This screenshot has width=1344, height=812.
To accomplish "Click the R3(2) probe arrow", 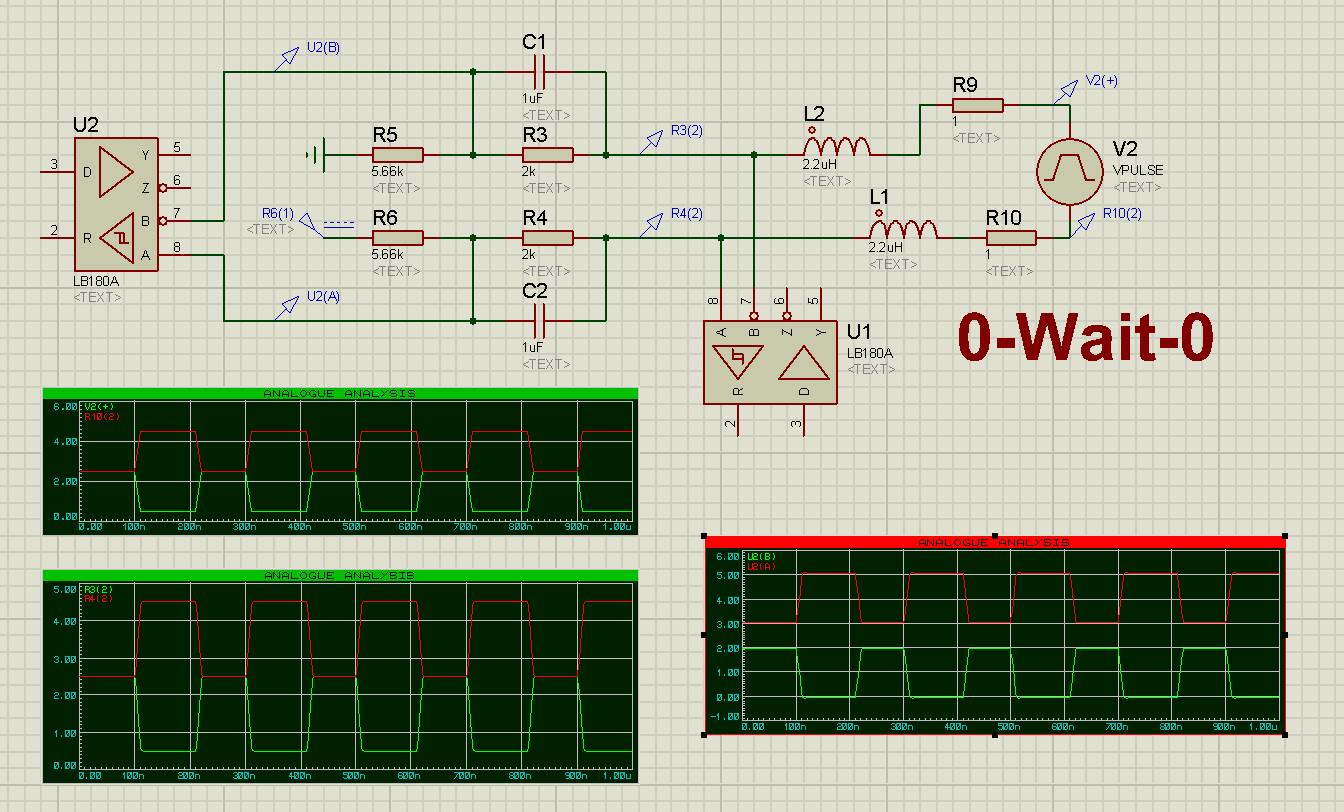I will click(655, 139).
